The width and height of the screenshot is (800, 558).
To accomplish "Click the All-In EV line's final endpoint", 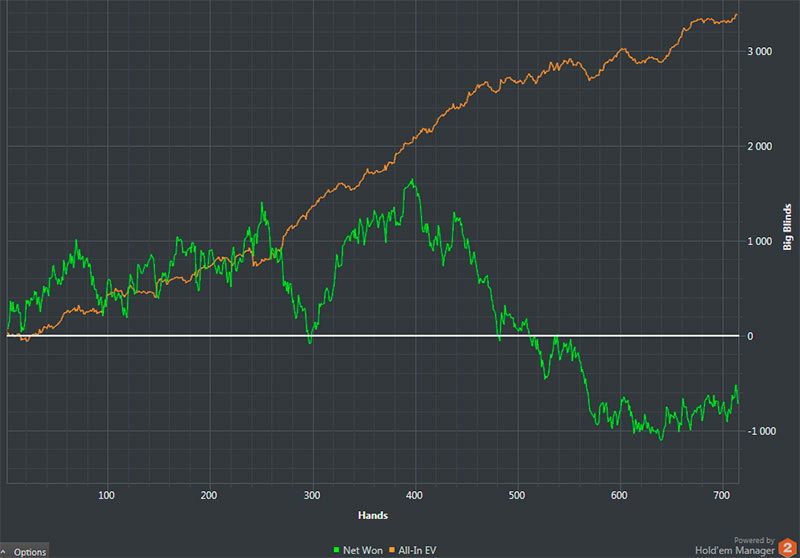I will [x=738, y=14].
